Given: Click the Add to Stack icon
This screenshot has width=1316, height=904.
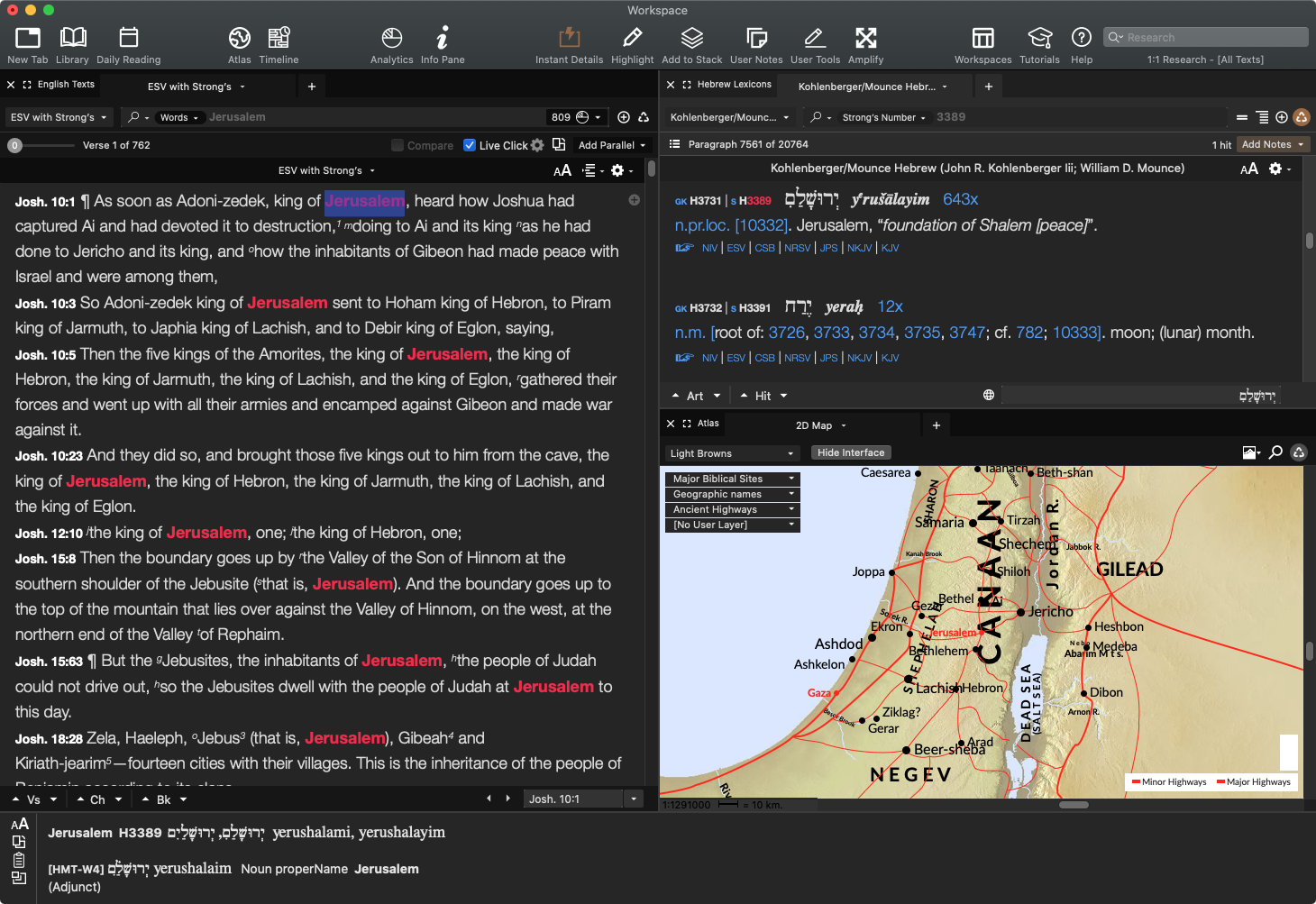Looking at the screenshot, I should pos(691,45).
